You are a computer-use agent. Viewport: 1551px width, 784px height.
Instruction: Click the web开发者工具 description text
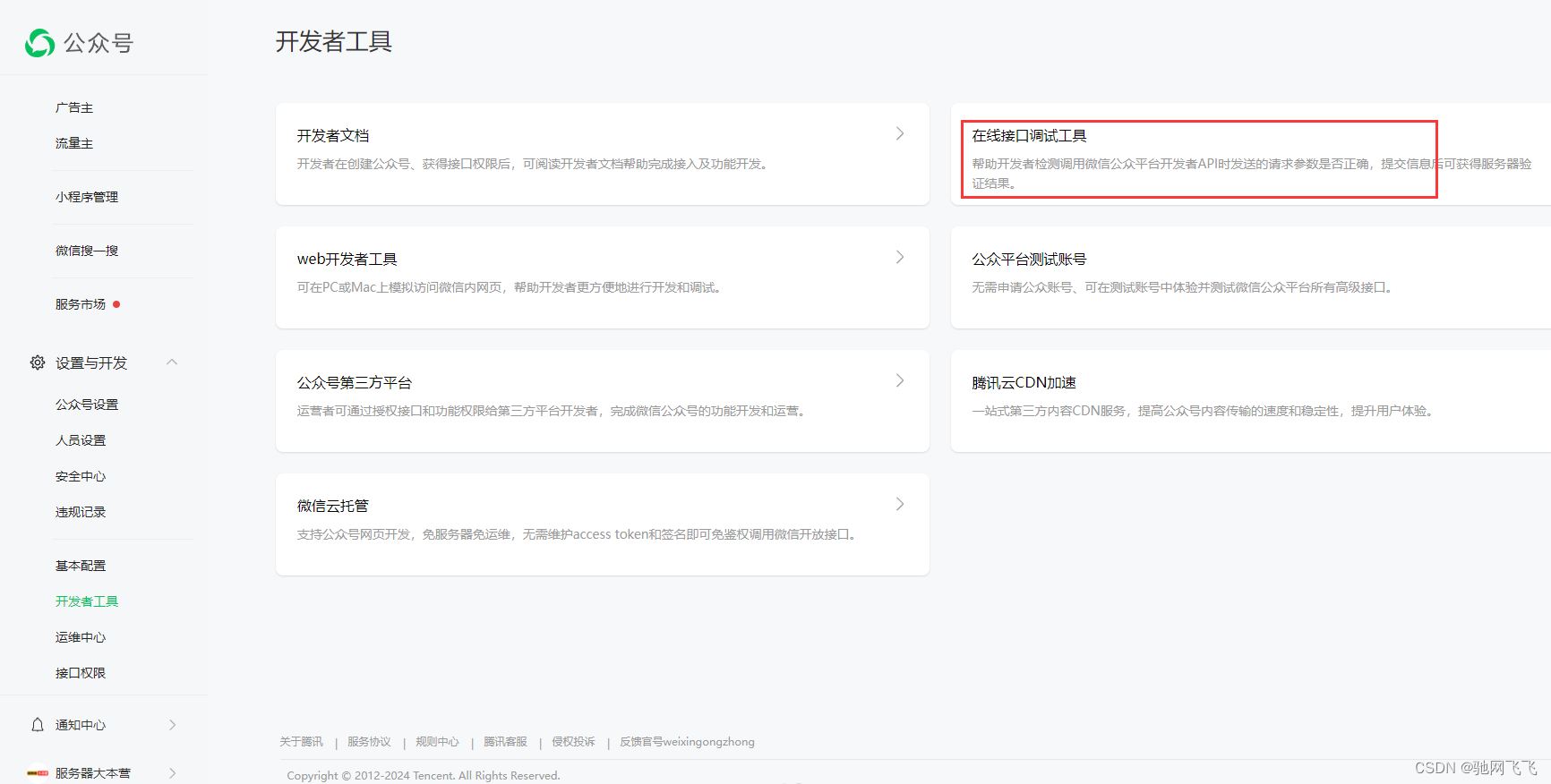tap(511, 287)
